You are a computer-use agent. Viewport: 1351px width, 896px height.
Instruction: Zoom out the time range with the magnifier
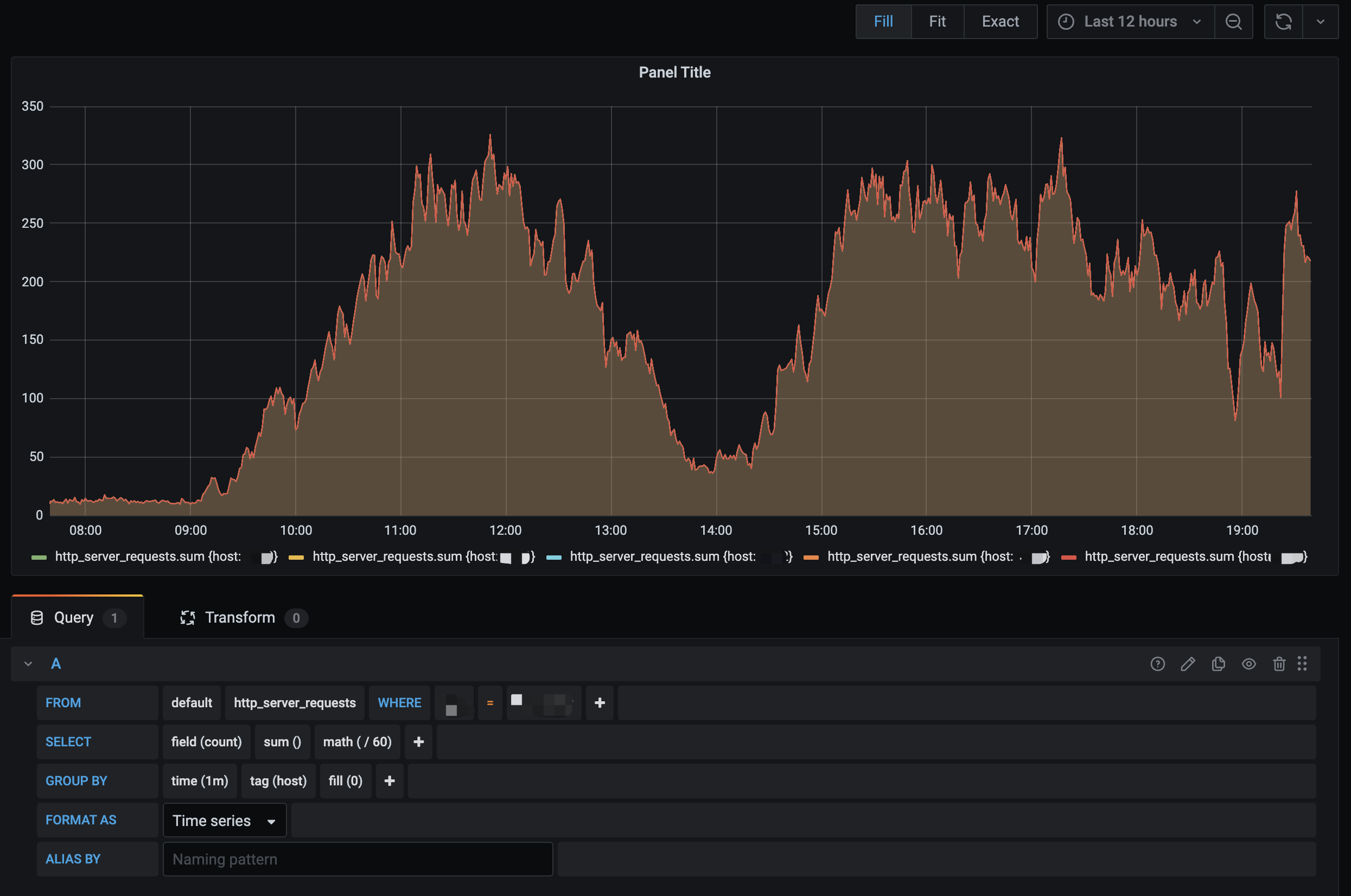pos(1234,22)
